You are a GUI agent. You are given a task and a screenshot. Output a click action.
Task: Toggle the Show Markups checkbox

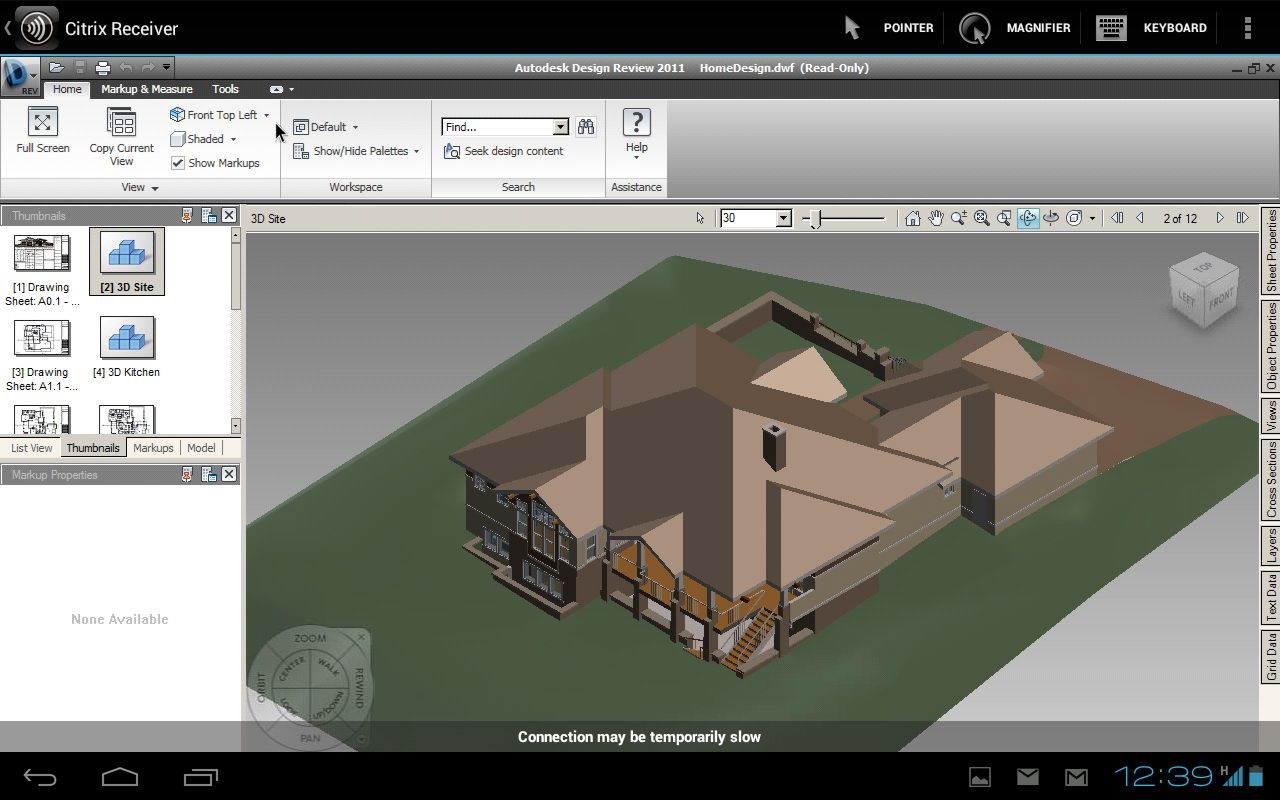click(x=178, y=163)
